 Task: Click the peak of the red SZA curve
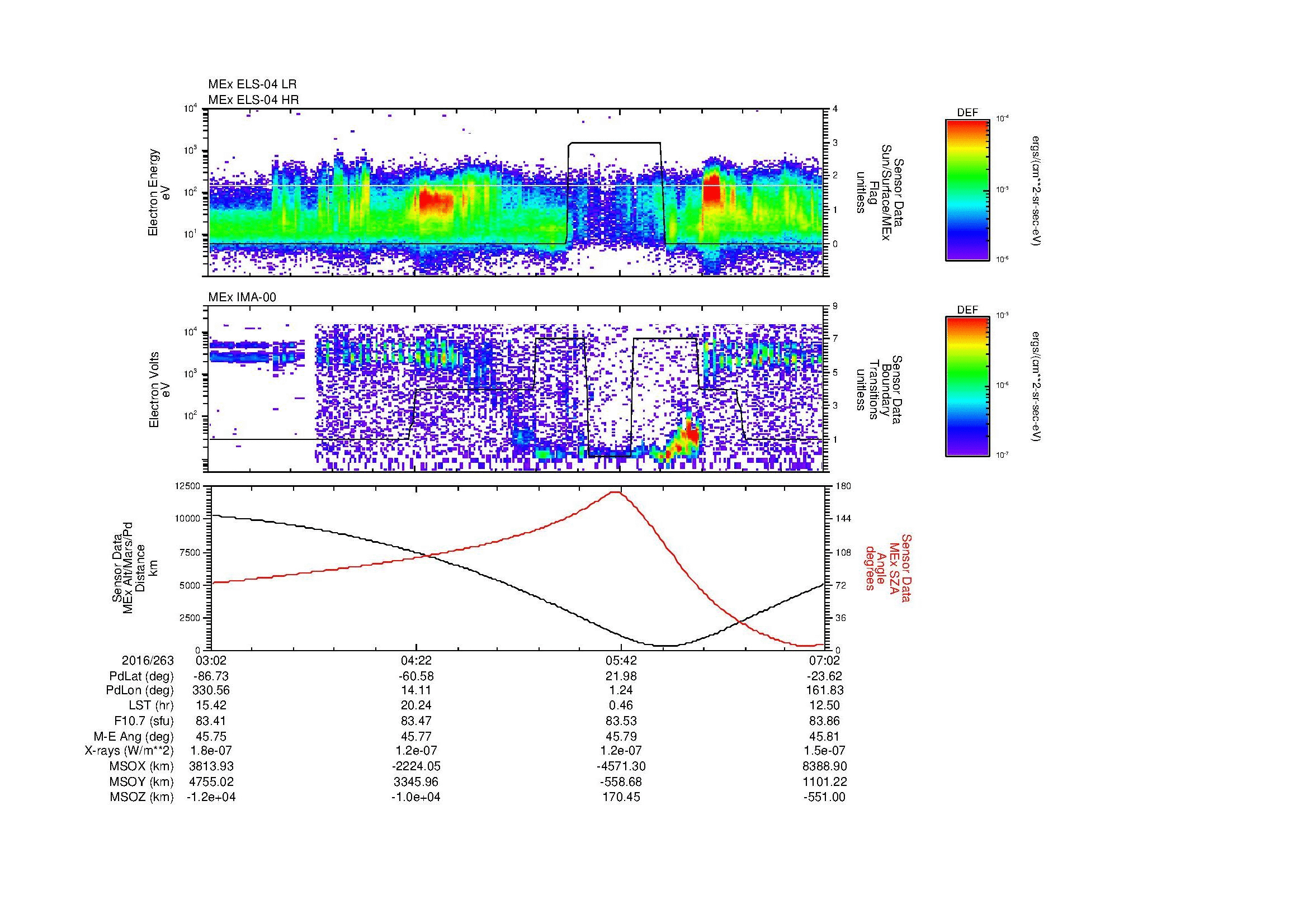[616, 492]
